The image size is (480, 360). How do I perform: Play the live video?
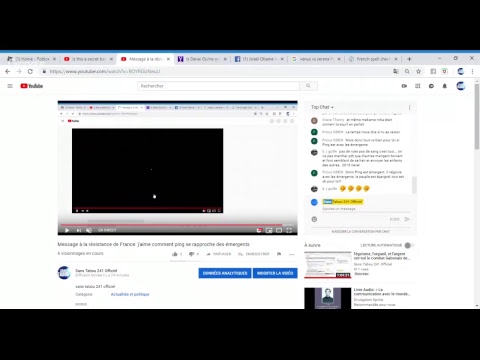point(67,230)
